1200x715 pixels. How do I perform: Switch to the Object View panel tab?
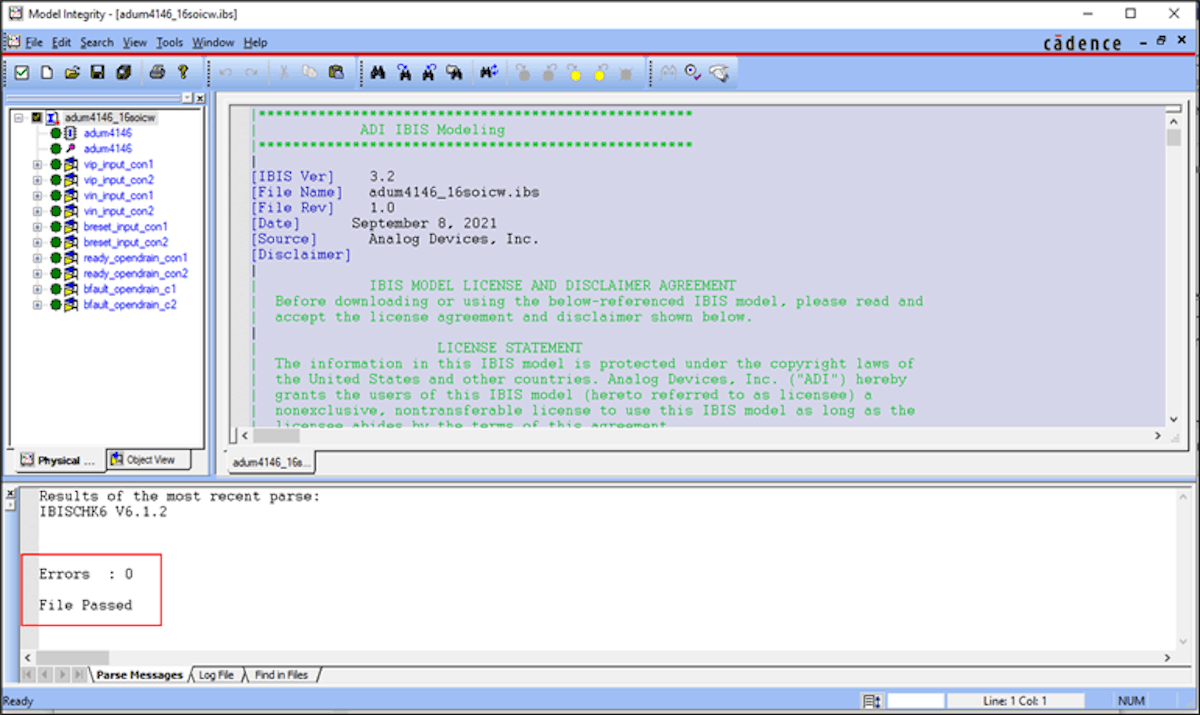tap(148, 459)
